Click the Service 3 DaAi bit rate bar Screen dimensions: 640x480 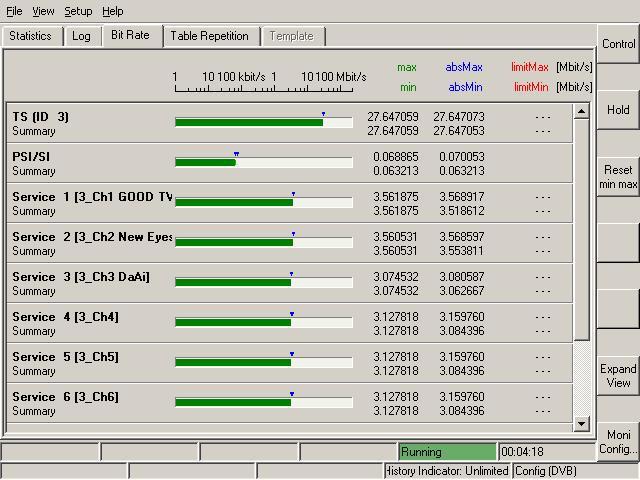coord(233,282)
